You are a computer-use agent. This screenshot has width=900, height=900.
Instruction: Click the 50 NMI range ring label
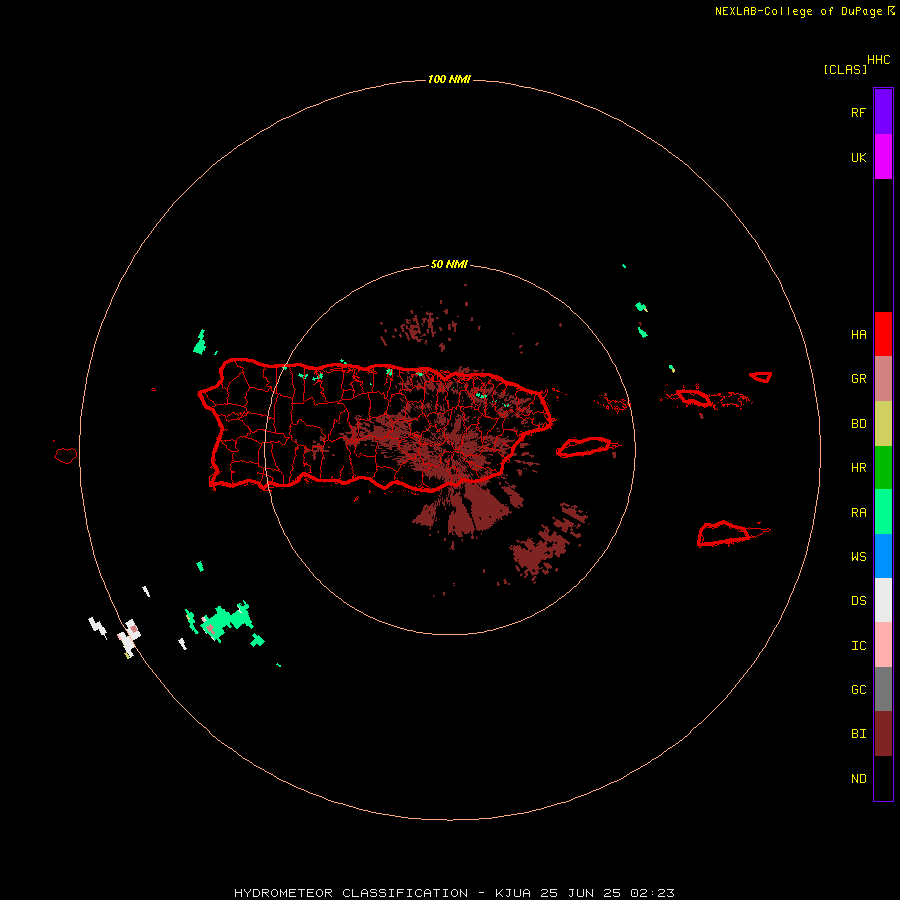coord(449,264)
